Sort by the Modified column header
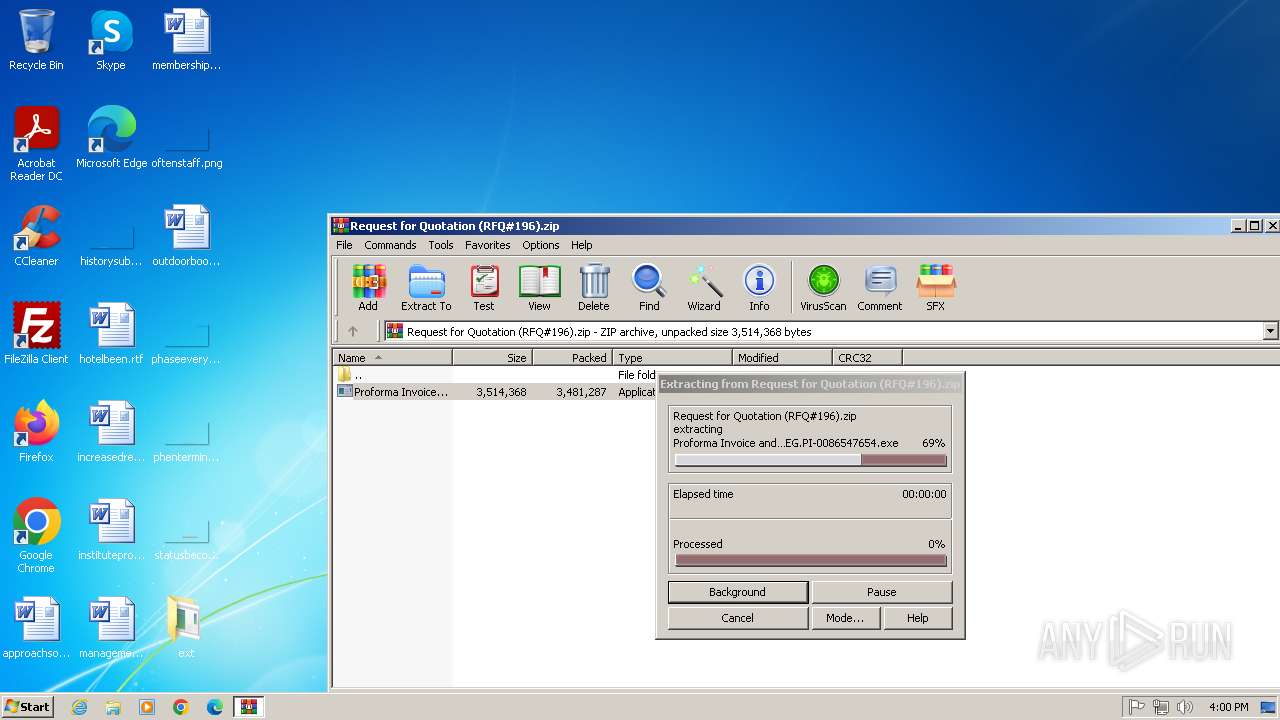The image size is (1280, 720). [x=782, y=357]
